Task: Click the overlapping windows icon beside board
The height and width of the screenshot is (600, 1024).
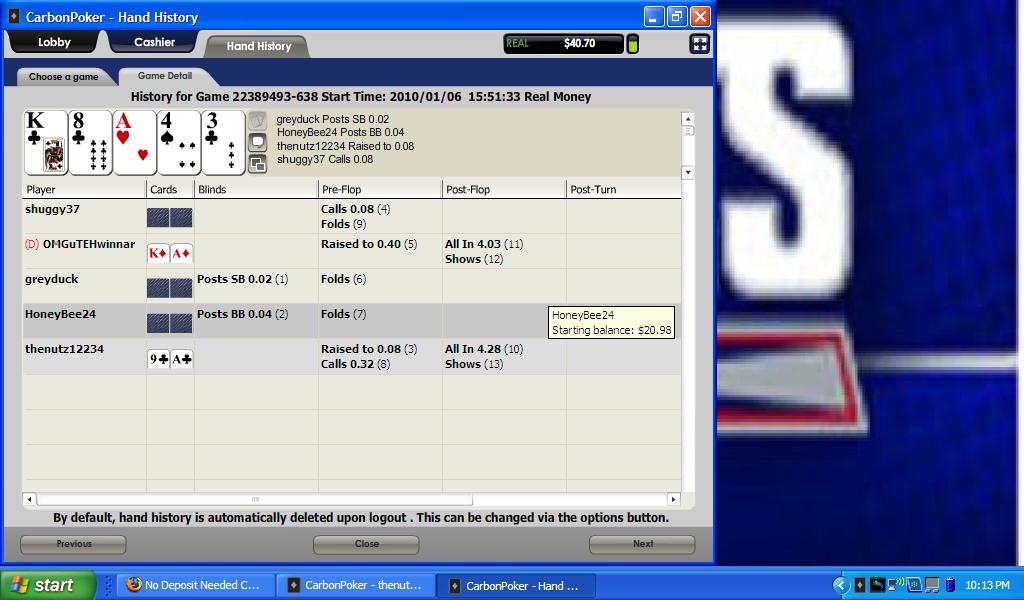Action: click(257, 164)
